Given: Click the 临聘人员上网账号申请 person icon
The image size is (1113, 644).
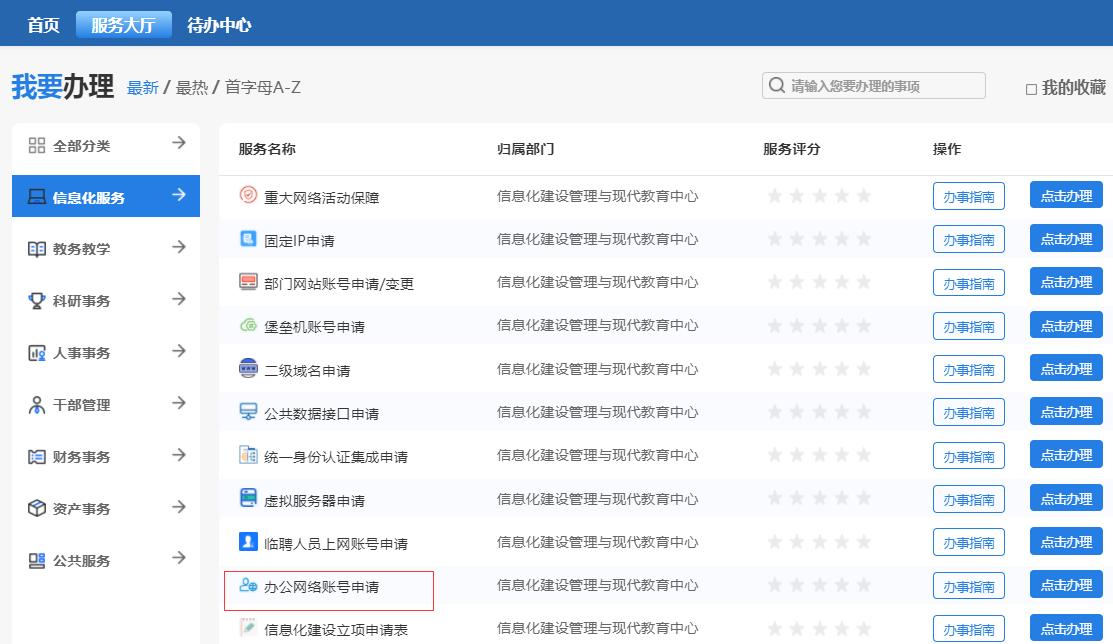Looking at the screenshot, I should click(x=248, y=542).
